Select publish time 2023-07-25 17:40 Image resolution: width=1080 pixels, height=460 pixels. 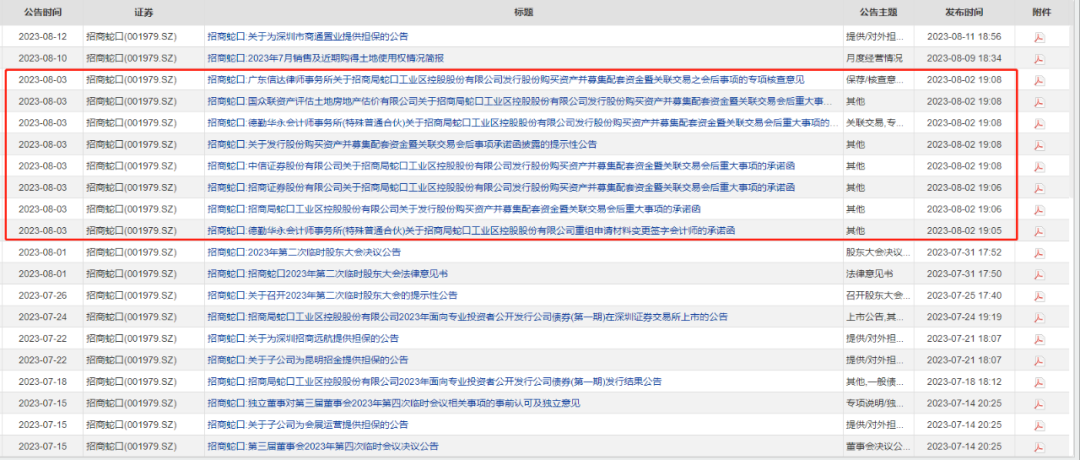[x=964, y=295]
